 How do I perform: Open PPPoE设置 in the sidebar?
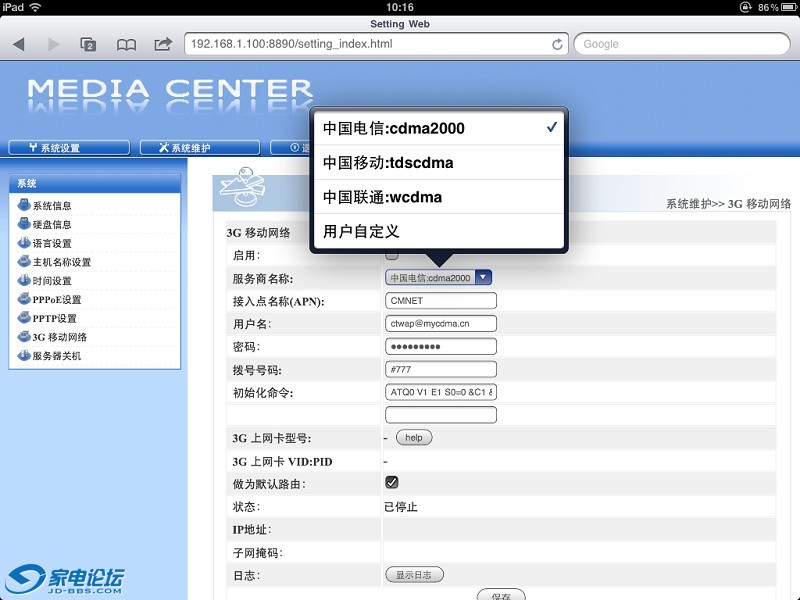(57, 300)
